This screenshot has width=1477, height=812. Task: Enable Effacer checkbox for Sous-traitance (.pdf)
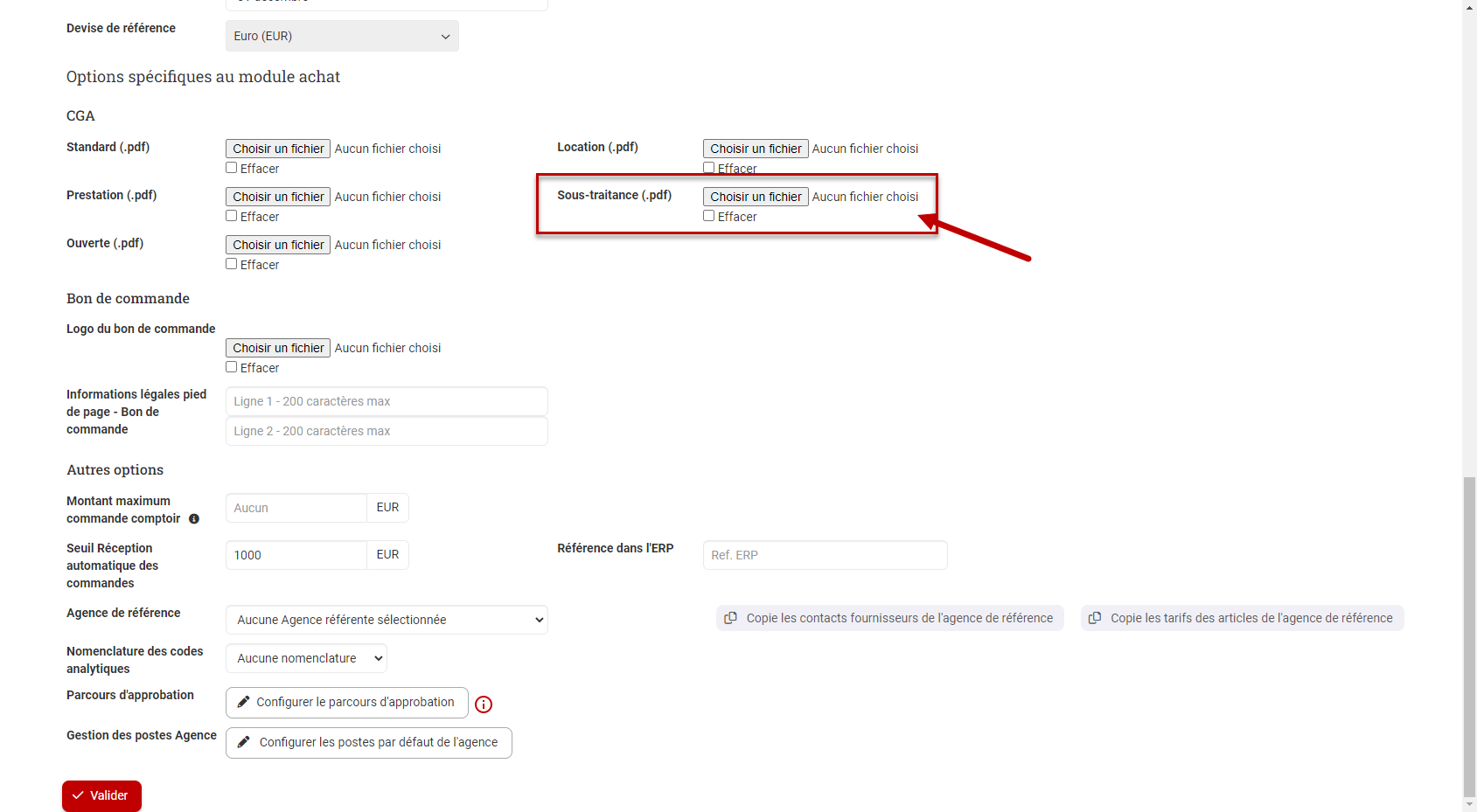709,216
